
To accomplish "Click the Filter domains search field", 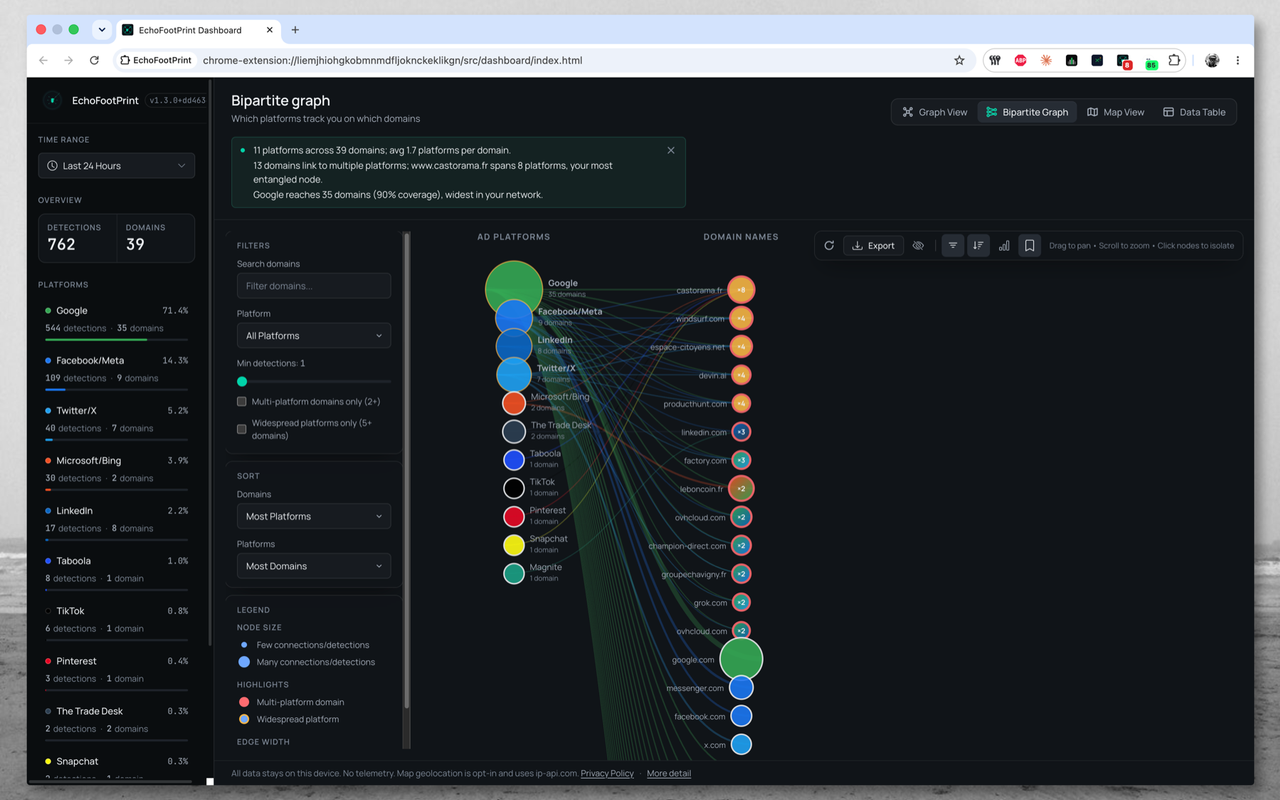I will point(314,286).
